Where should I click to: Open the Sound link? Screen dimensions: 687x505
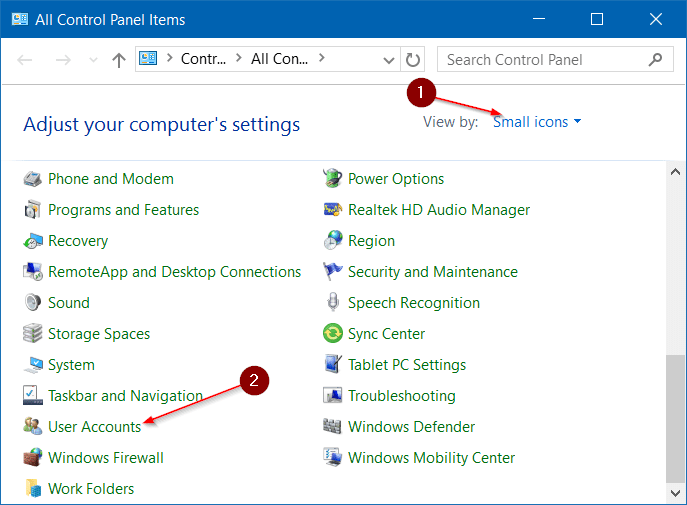pyautogui.click(x=69, y=303)
